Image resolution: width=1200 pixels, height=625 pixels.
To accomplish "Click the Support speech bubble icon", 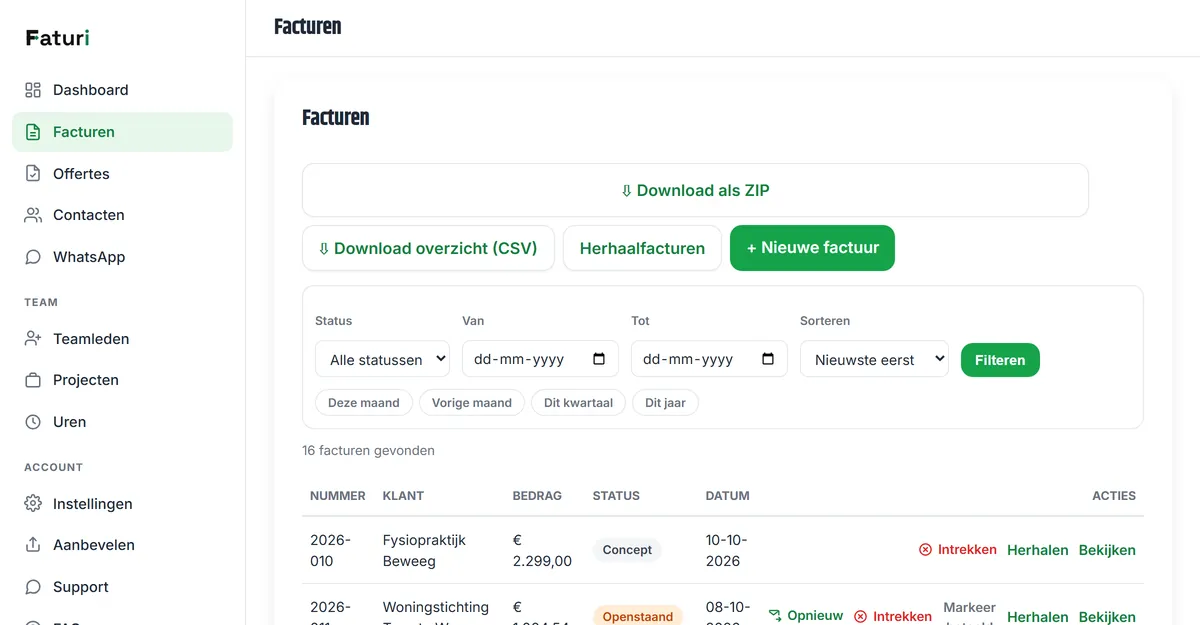I will [33, 587].
